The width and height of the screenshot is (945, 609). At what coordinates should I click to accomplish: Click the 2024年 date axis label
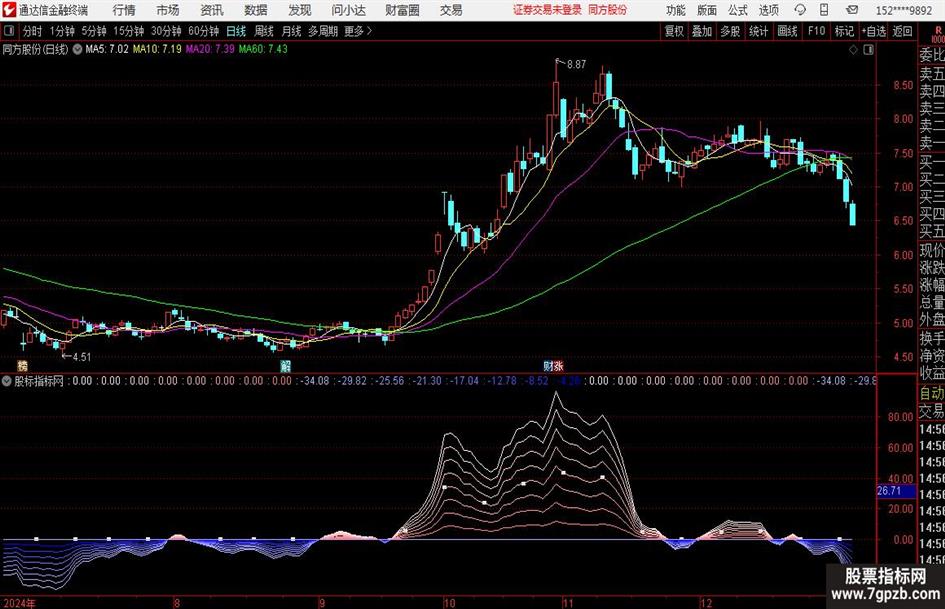click(x=19, y=603)
